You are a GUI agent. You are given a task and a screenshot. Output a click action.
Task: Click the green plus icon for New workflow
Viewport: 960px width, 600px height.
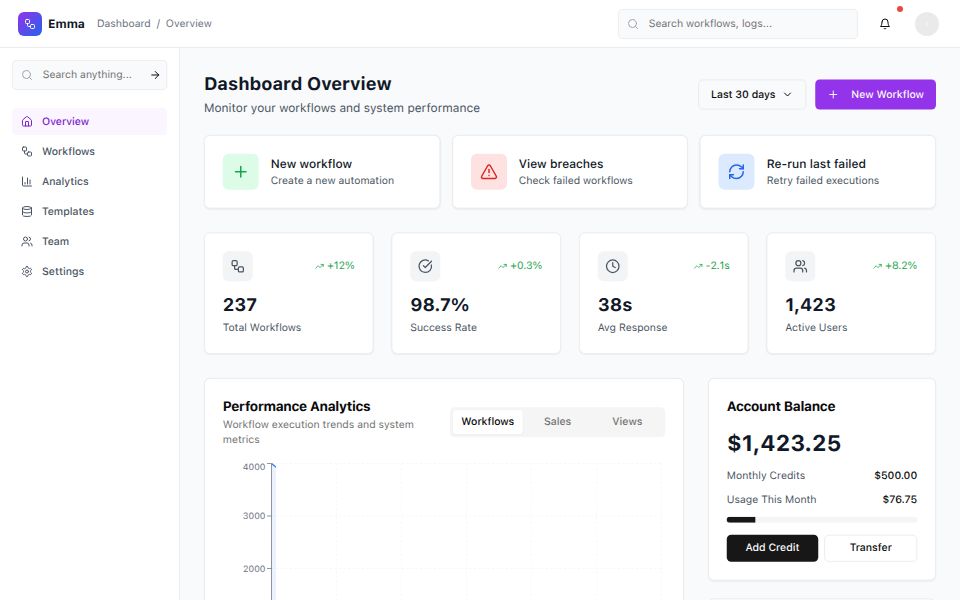coord(240,171)
